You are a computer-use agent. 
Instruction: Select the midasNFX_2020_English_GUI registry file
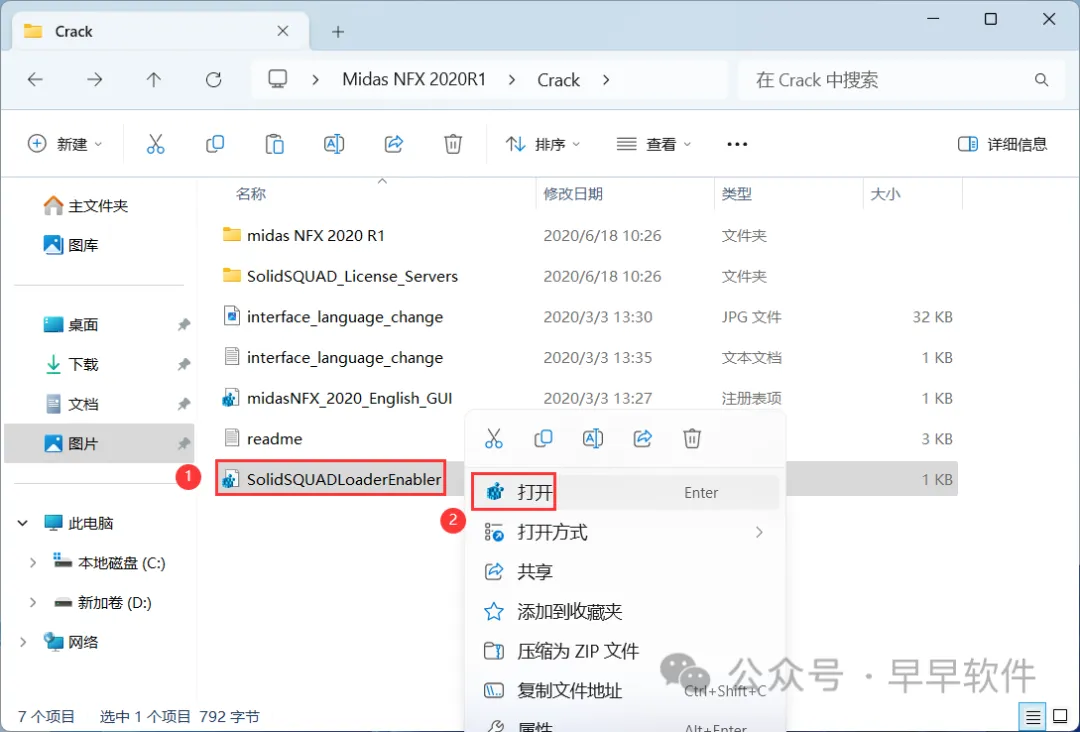tap(349, 398)
